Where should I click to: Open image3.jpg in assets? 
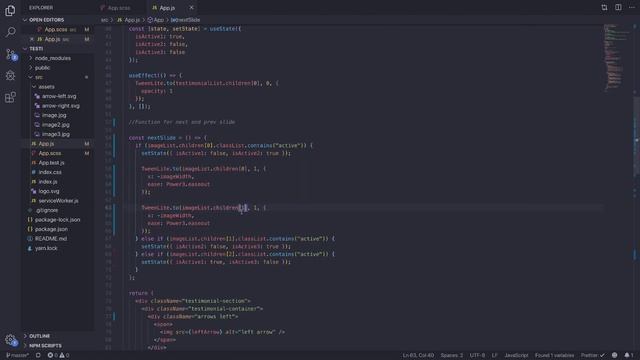coord(56,134)
